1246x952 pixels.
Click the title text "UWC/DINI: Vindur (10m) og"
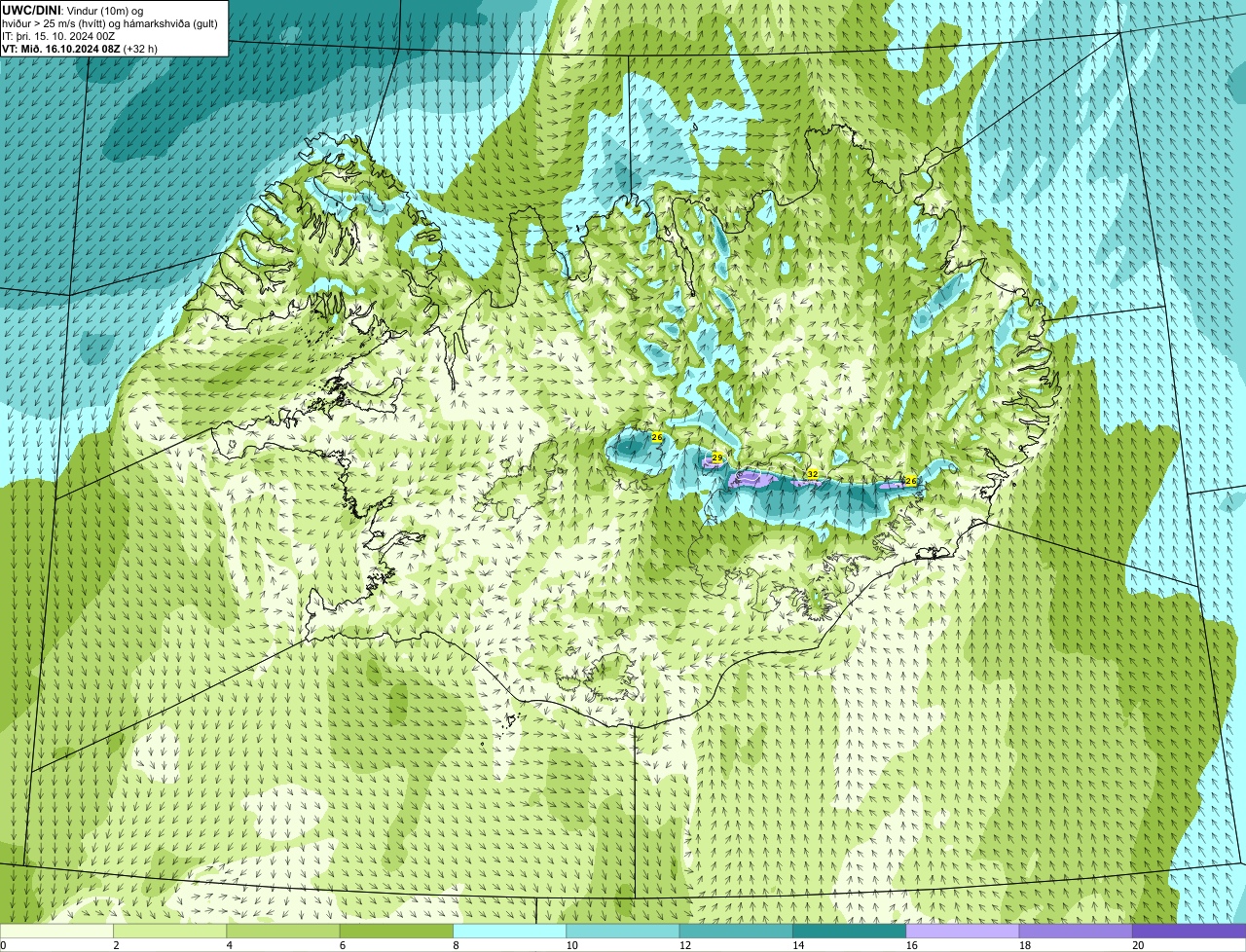[x=73, y=10]
